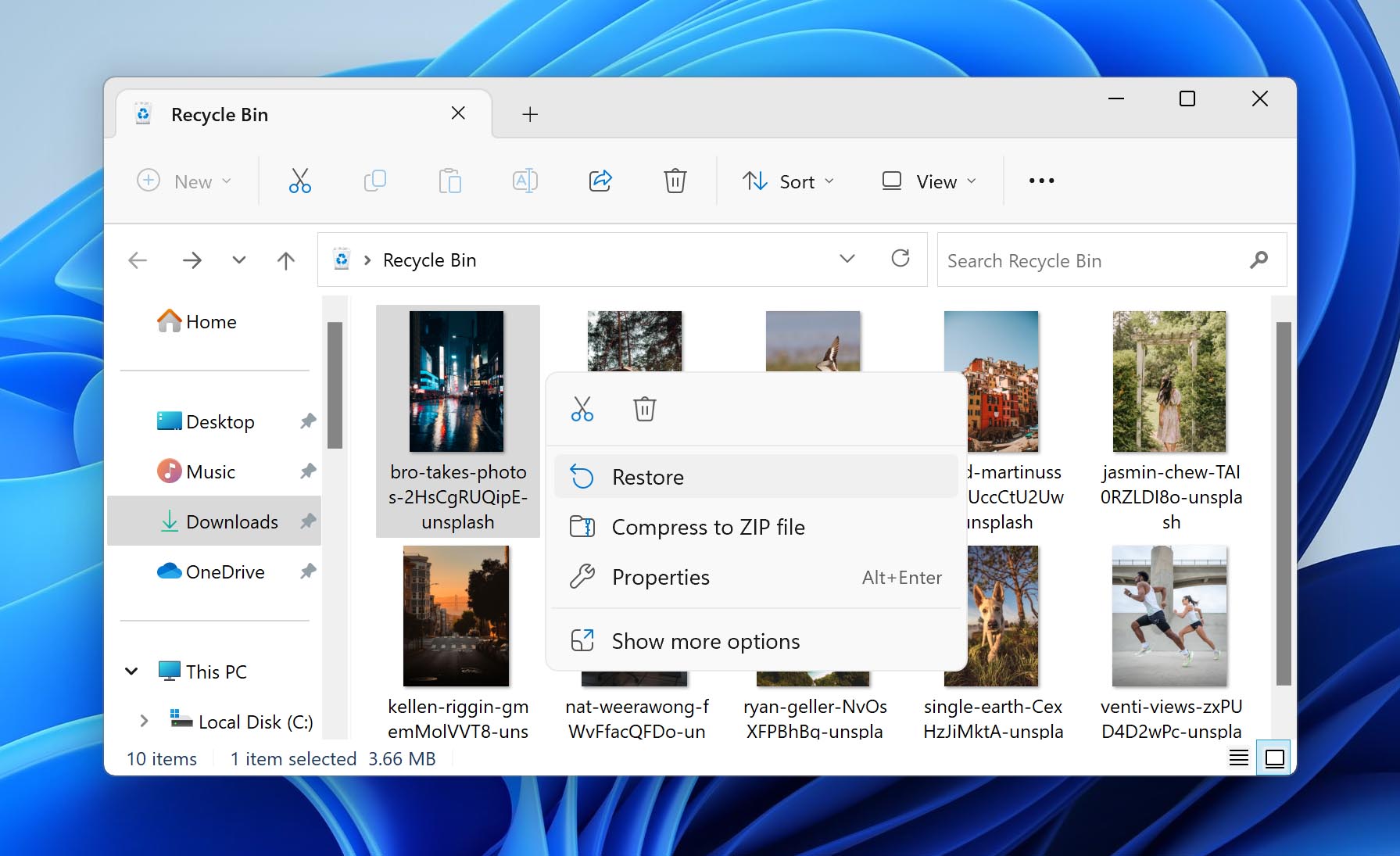Switch to details list view in status bar
This screenshot has width=1400, height=856.
(x=1239, y=758)
